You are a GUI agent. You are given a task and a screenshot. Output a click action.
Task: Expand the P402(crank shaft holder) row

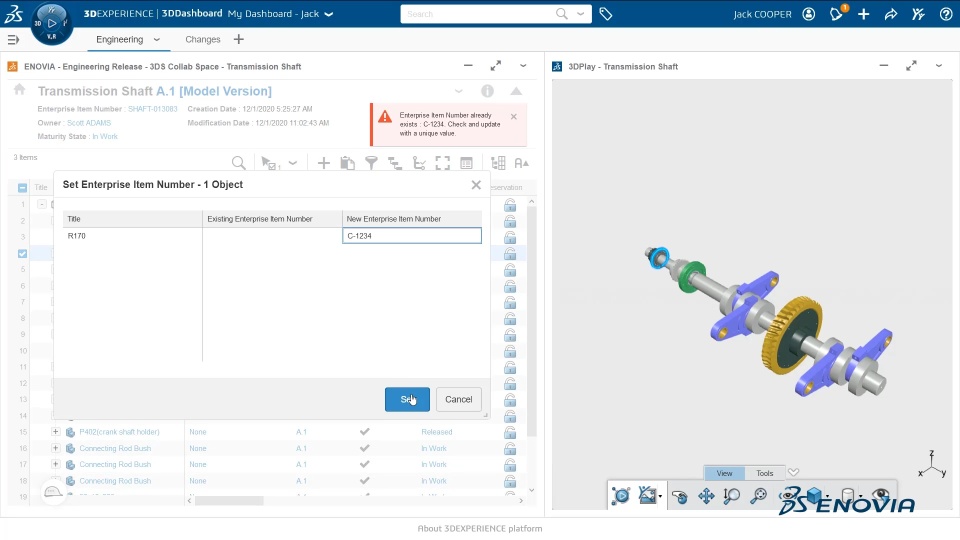point(55,432)
